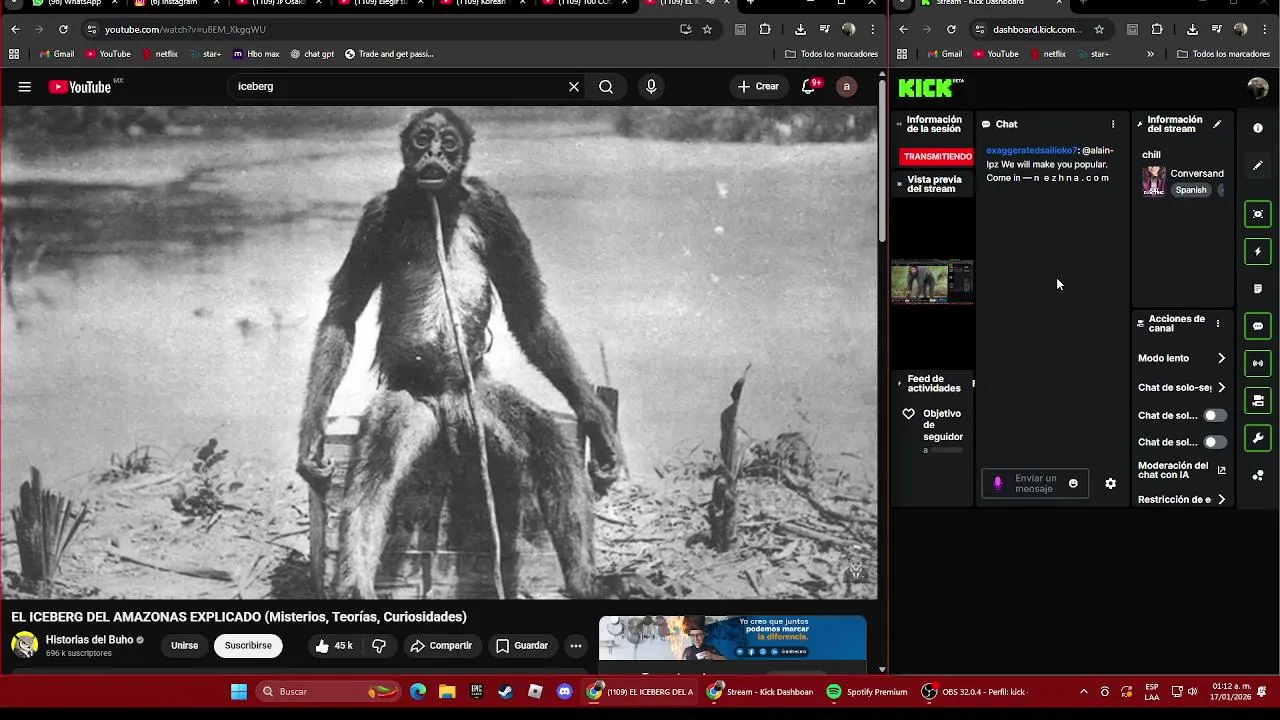Toggle Kick sidebar broadcast signal icon
Screen dimensions: 1280x720
pos(1258,363)
